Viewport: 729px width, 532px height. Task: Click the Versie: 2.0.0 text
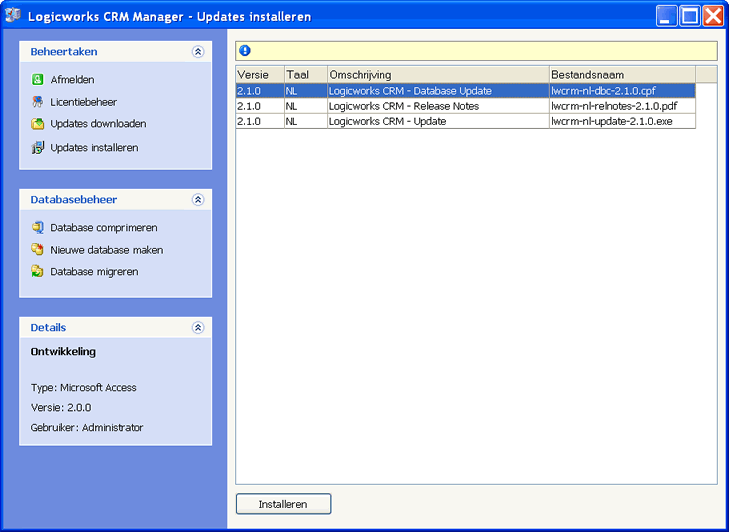pyautogui.click(x=61, y=407)
